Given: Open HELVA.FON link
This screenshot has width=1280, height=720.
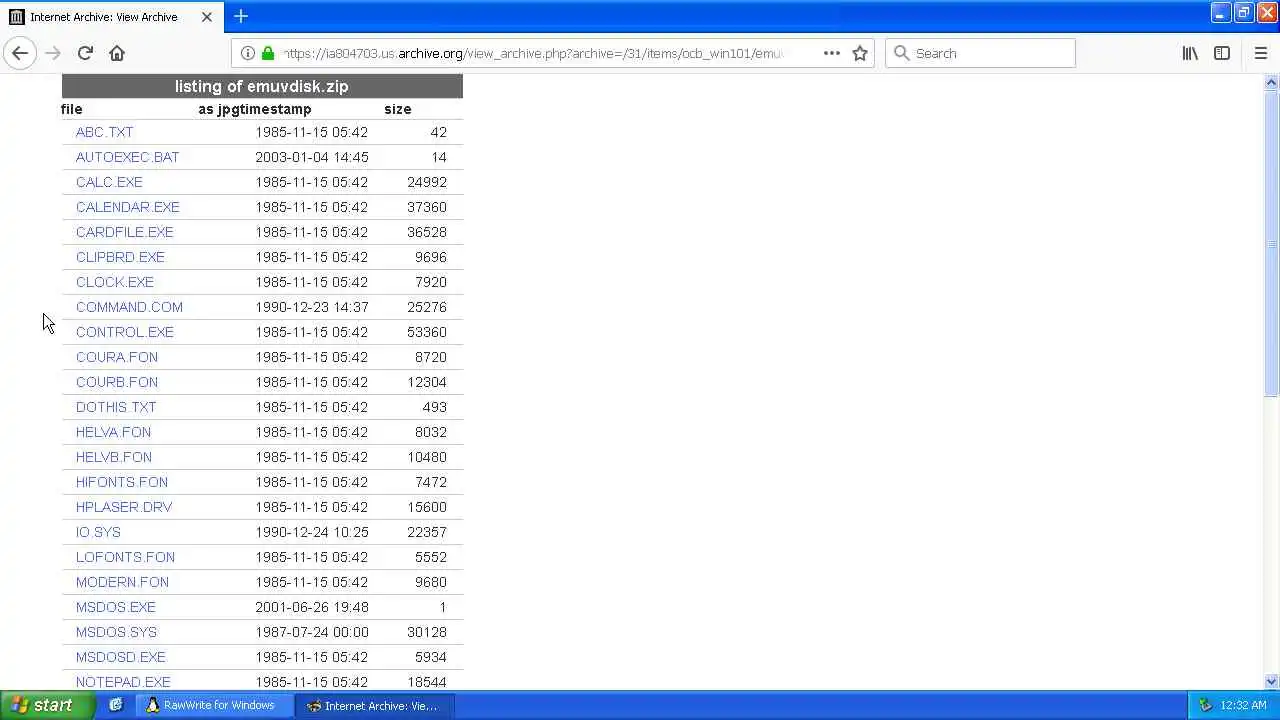Looking at the screenshot, I should point(113,432).
